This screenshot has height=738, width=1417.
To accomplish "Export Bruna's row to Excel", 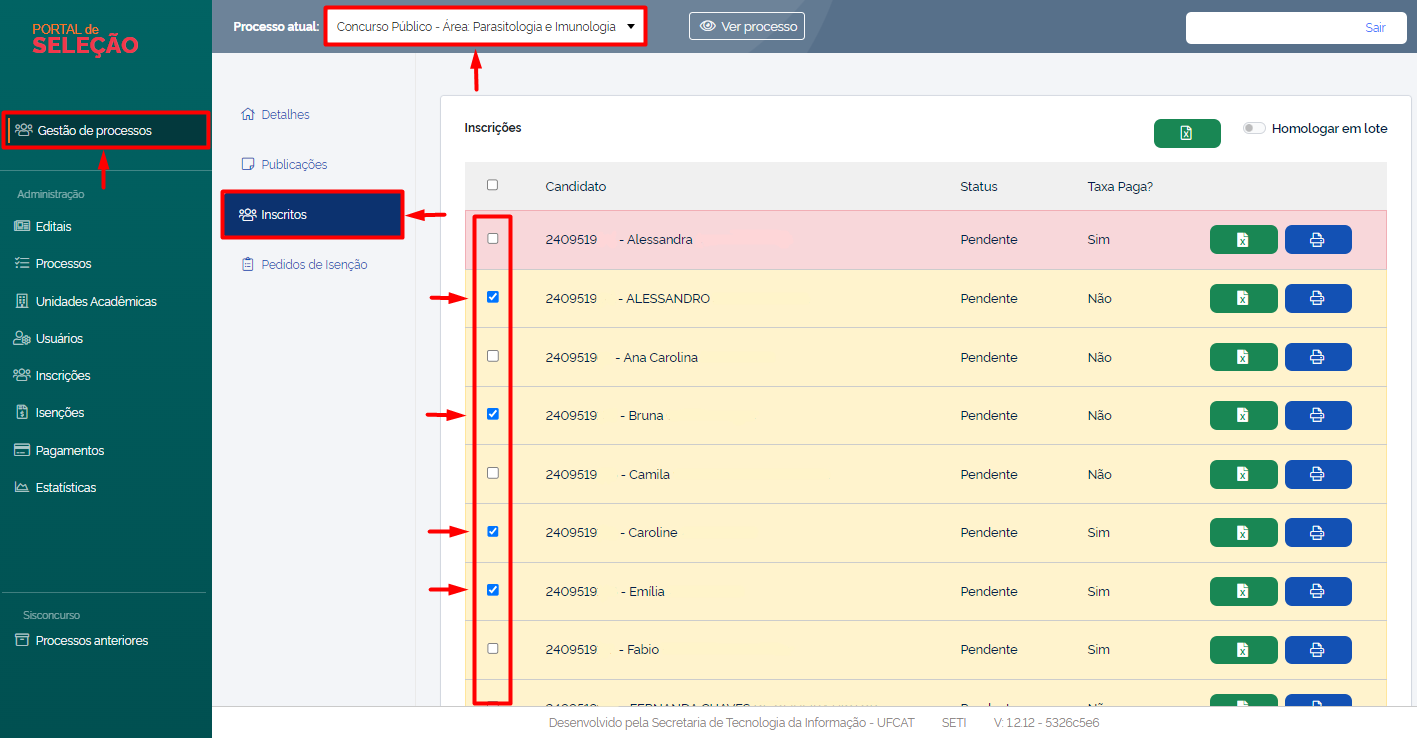I will 1243,416.
